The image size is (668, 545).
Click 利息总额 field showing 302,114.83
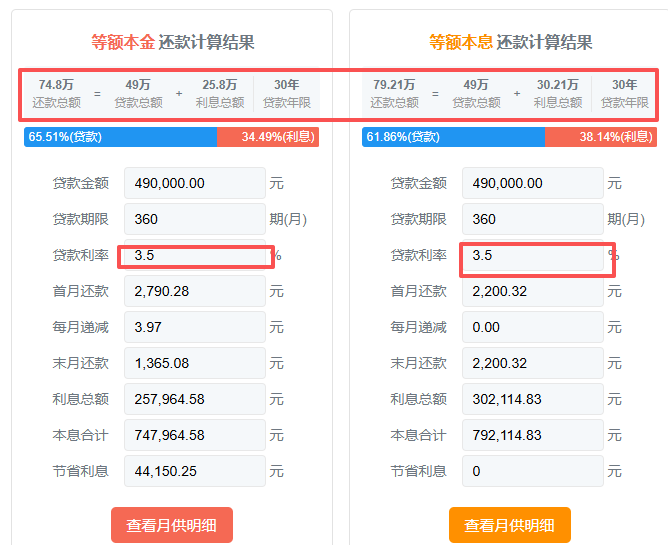[x=533, y=399]
